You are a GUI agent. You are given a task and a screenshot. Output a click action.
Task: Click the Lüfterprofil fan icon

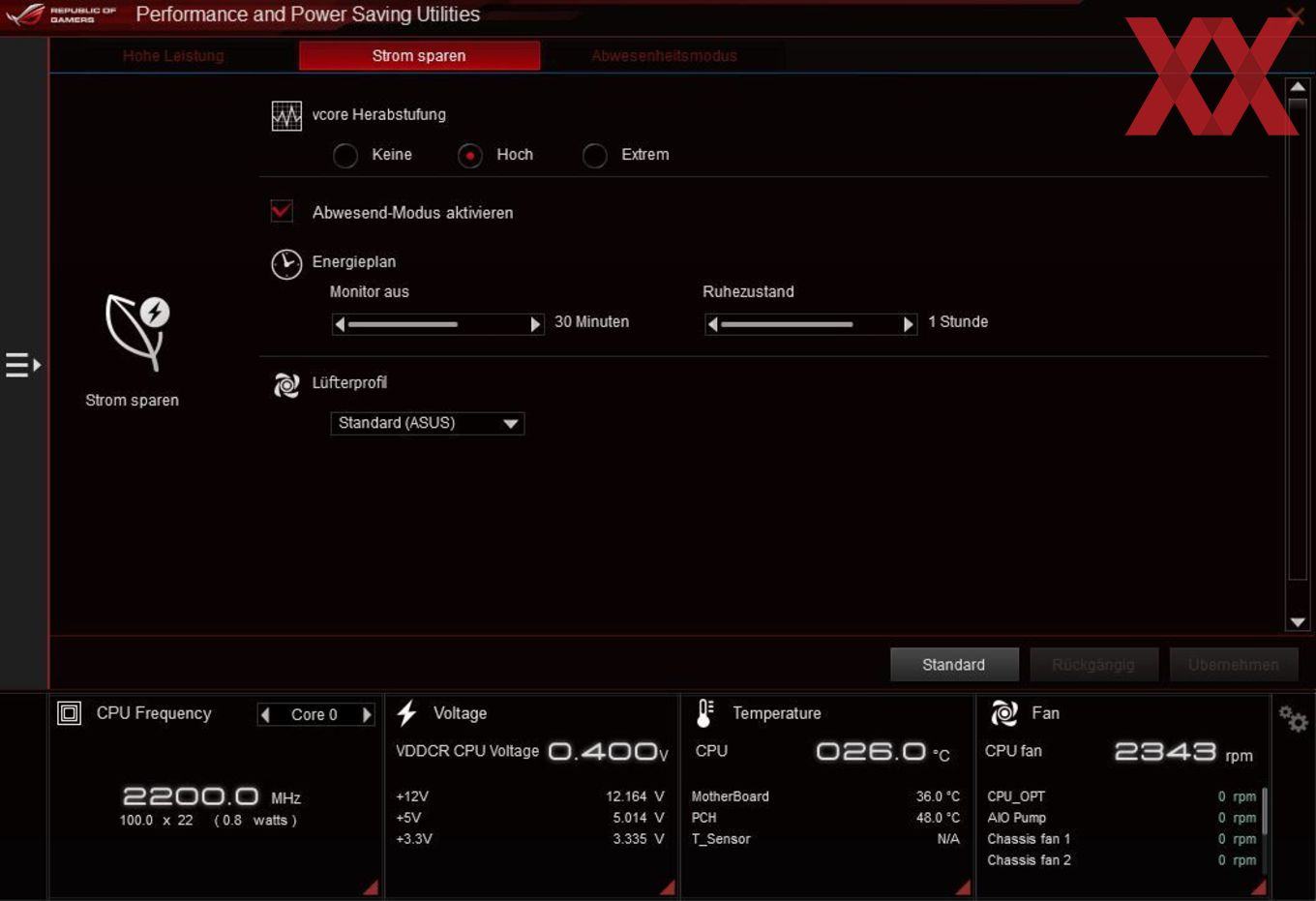pyautogui.click(x=286, y=385)
